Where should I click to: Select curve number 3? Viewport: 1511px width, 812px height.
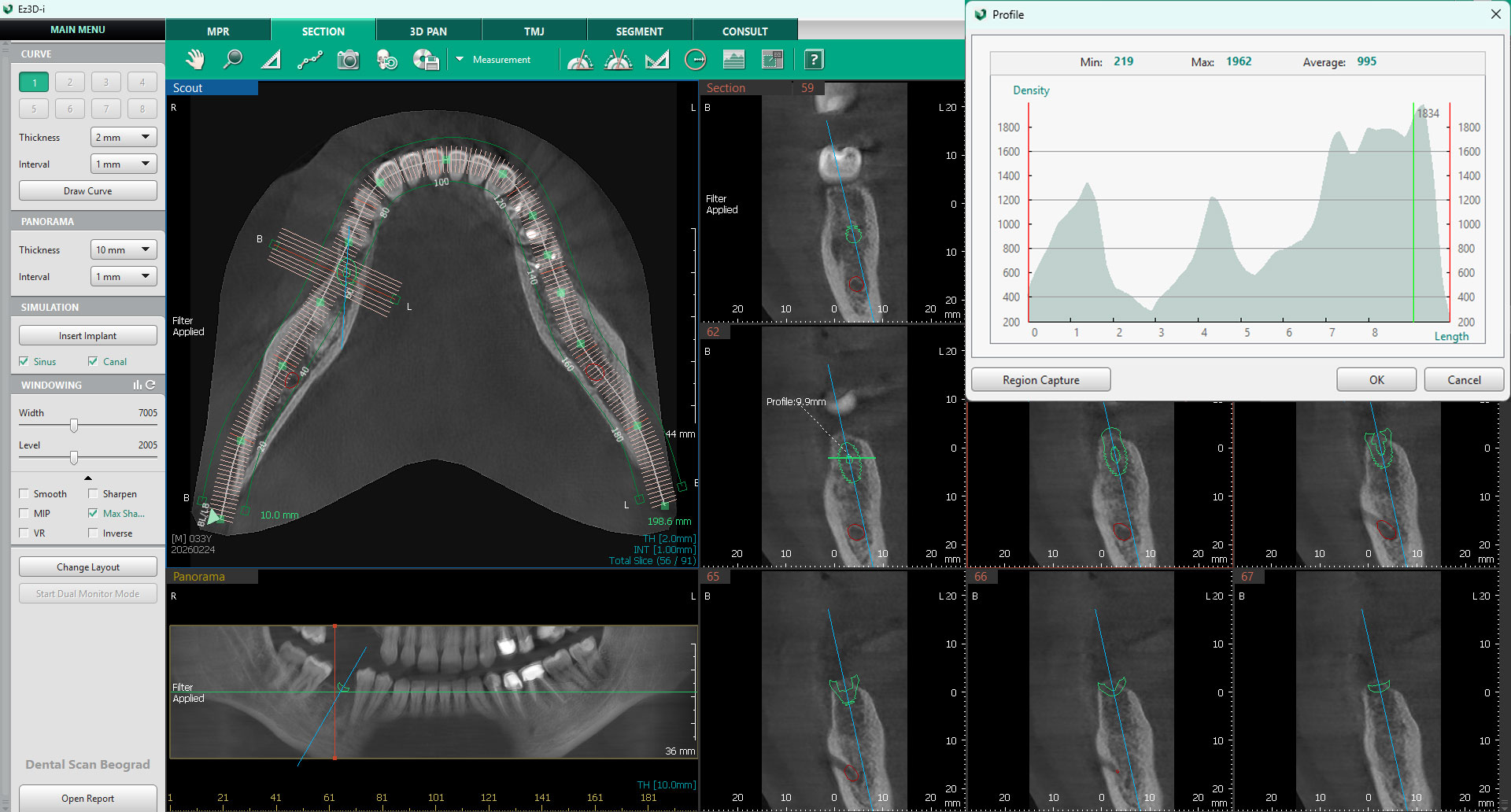(x=106, y=82)
